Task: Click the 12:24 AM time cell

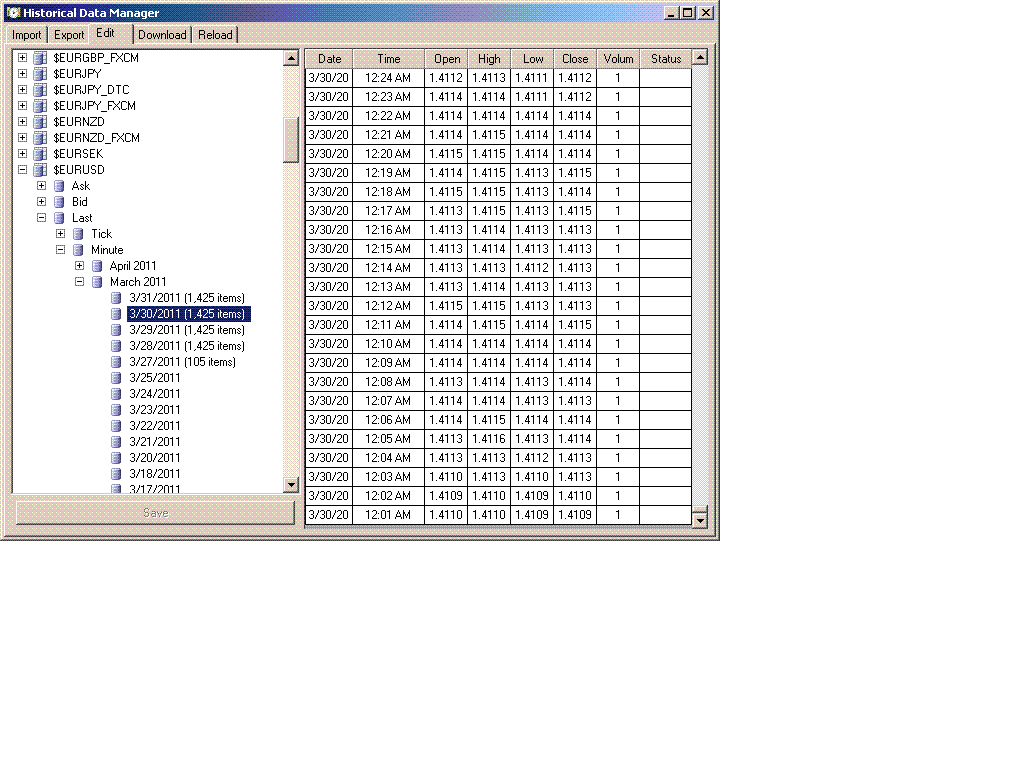Action: coord(389,78)
